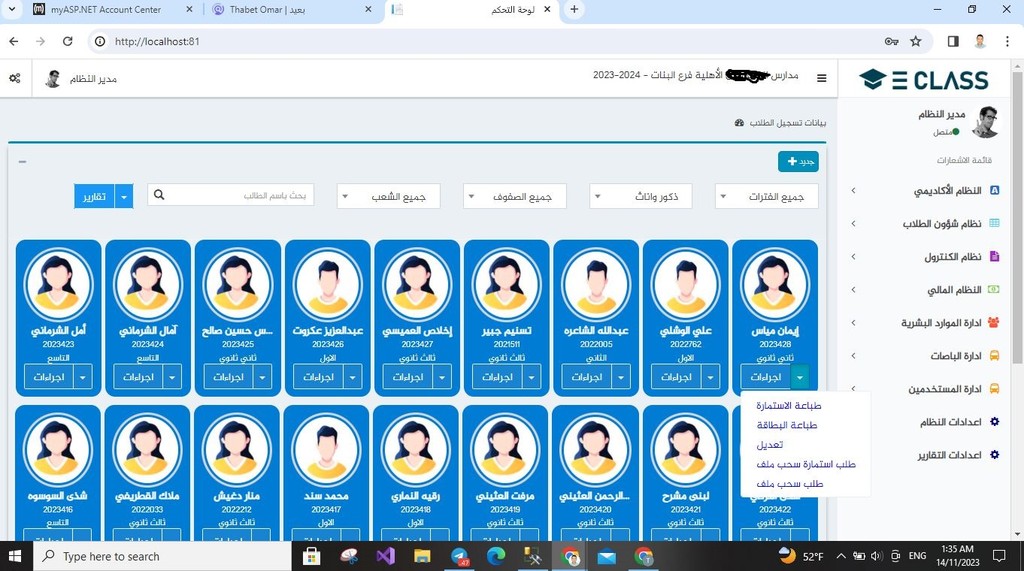Switch to the Thabet Omar browser tab
Image resolution: width=1024 pixels, height=571 pixels.
pos(292,10)
